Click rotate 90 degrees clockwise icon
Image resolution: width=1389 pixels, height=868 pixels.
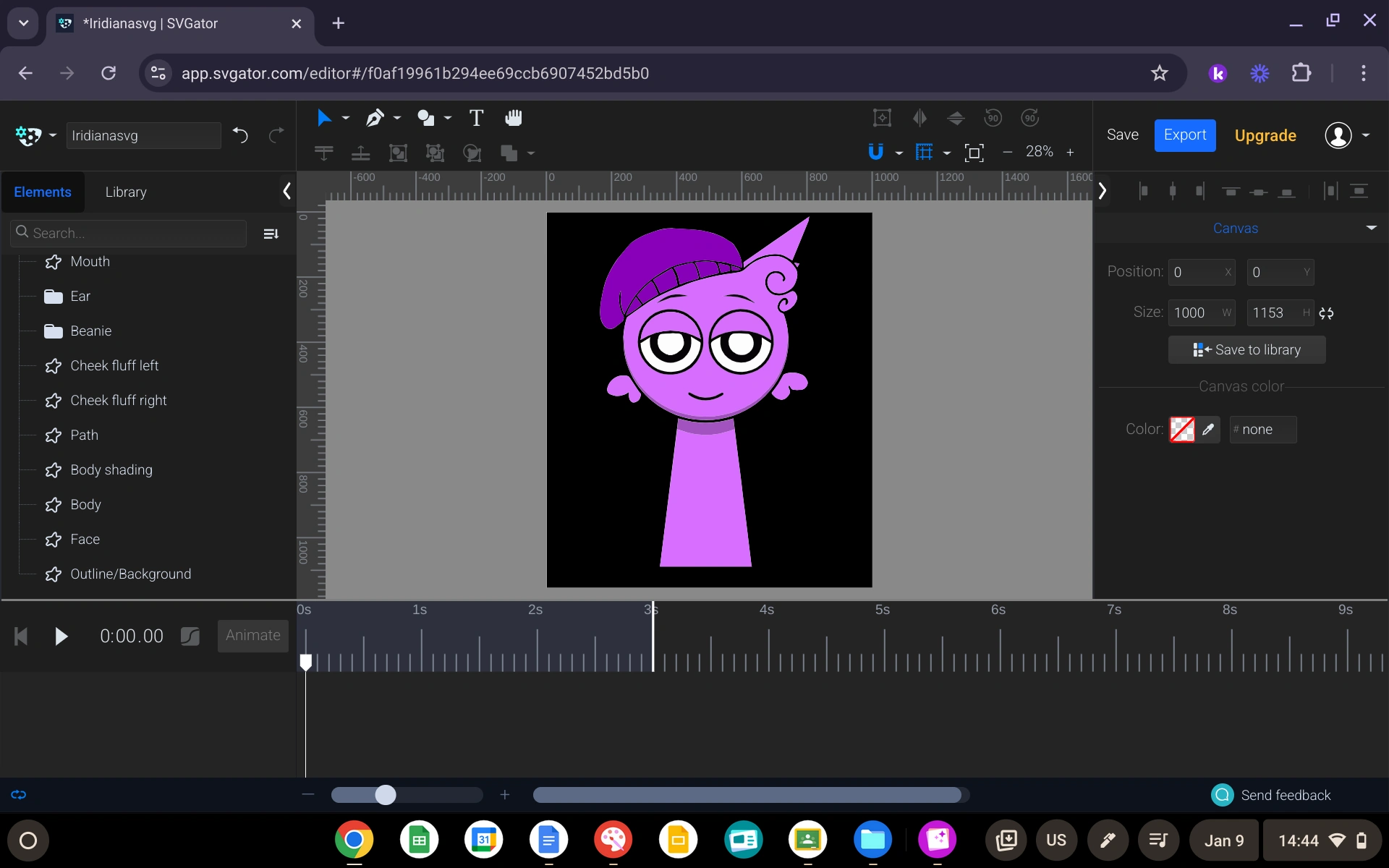[1029, 118]
